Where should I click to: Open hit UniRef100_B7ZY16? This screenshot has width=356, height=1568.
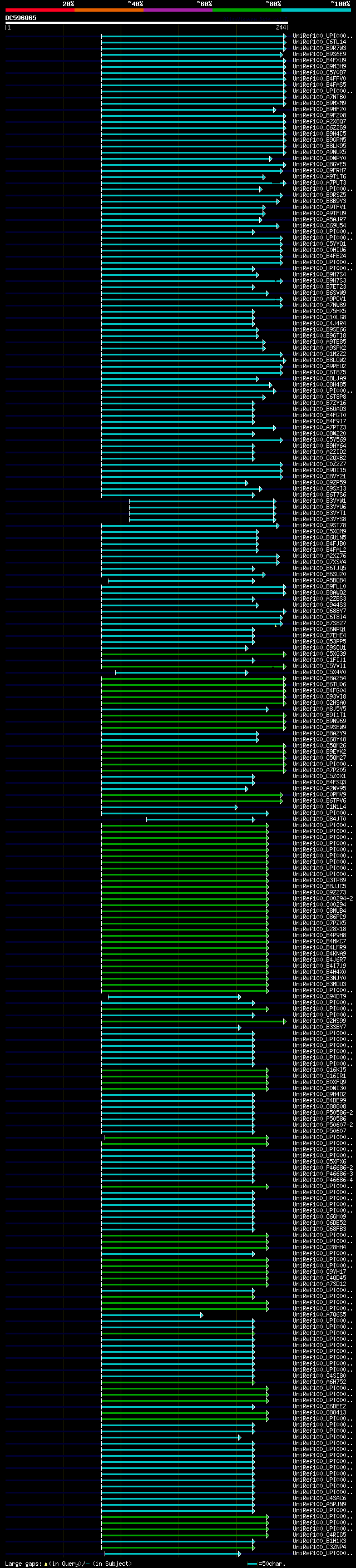[x=319, y=403]
